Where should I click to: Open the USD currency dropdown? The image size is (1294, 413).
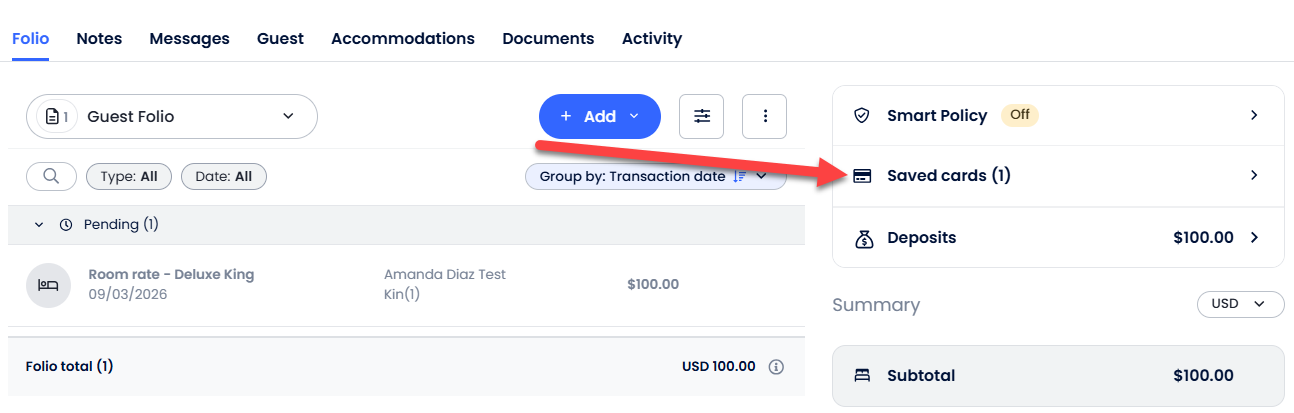[x=1240, y=304]
